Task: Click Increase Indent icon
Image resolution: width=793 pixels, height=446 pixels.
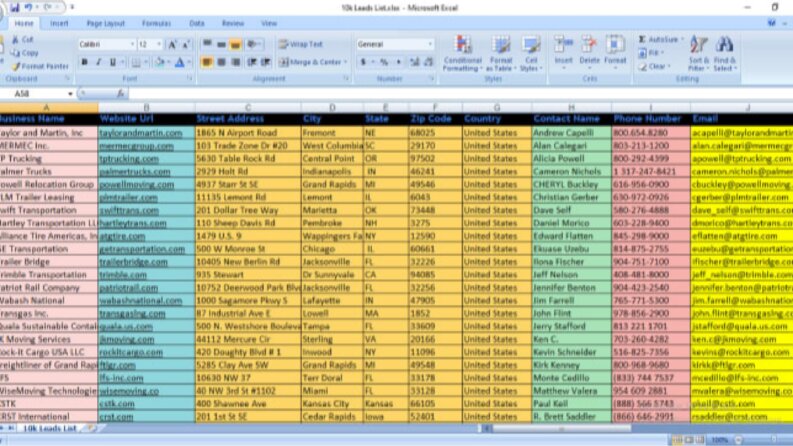Action: tap(266, 62)
